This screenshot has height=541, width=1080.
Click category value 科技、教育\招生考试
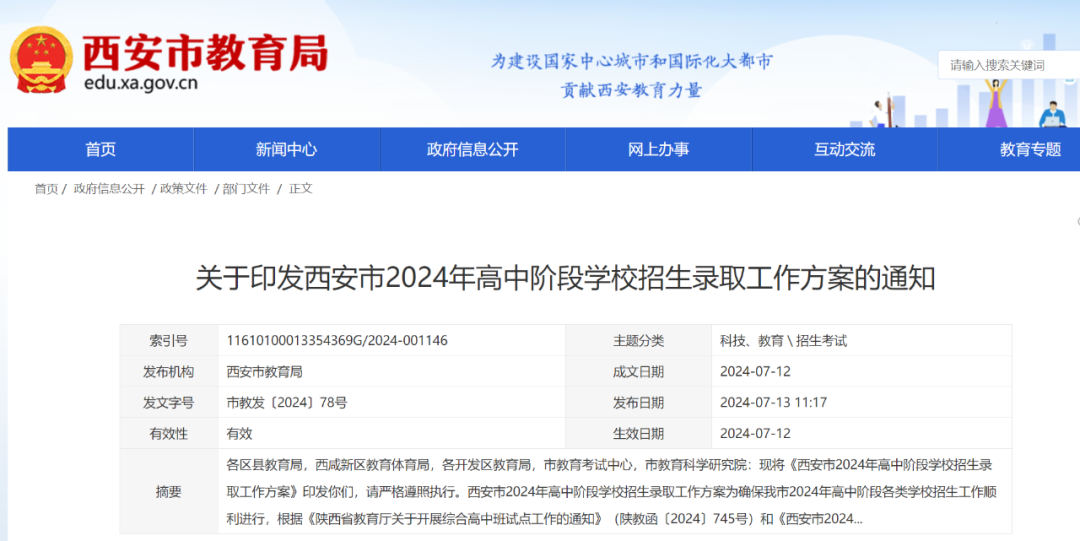(783, 340)
